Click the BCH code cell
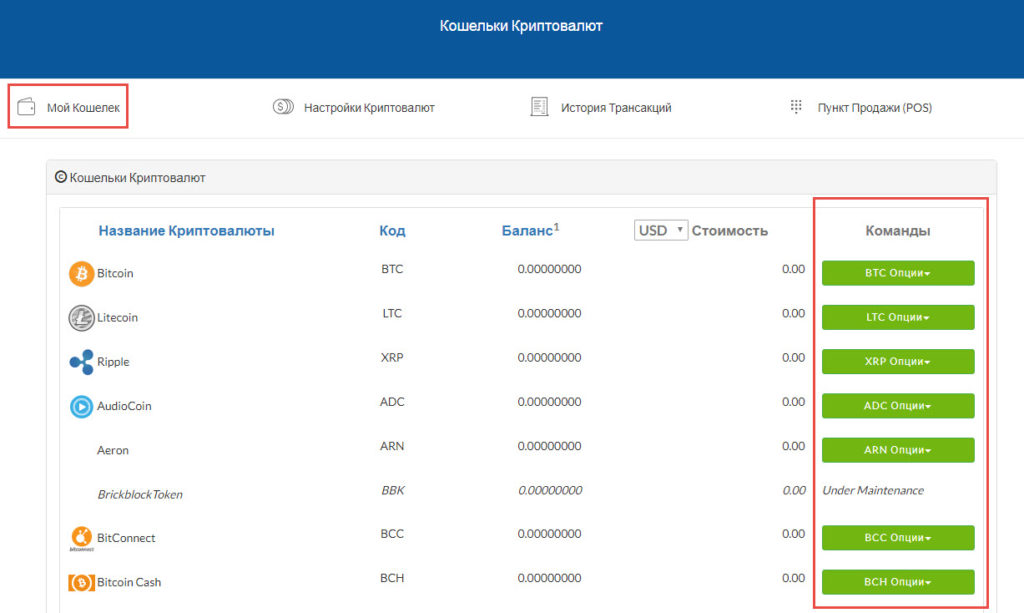1024x613 pixels. (x=392, y=578)
